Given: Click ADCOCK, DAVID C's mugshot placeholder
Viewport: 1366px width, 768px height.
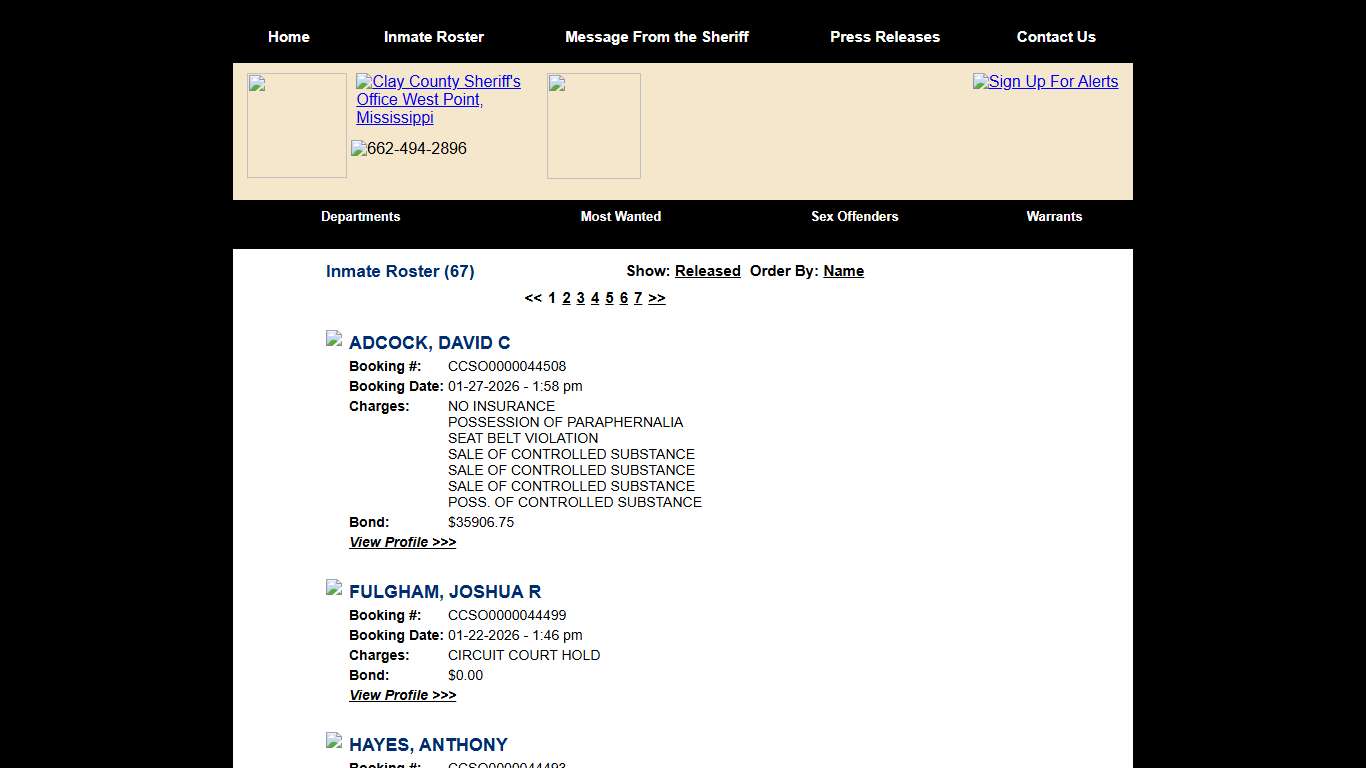Looking at the screenshot, I should (333, 338).
